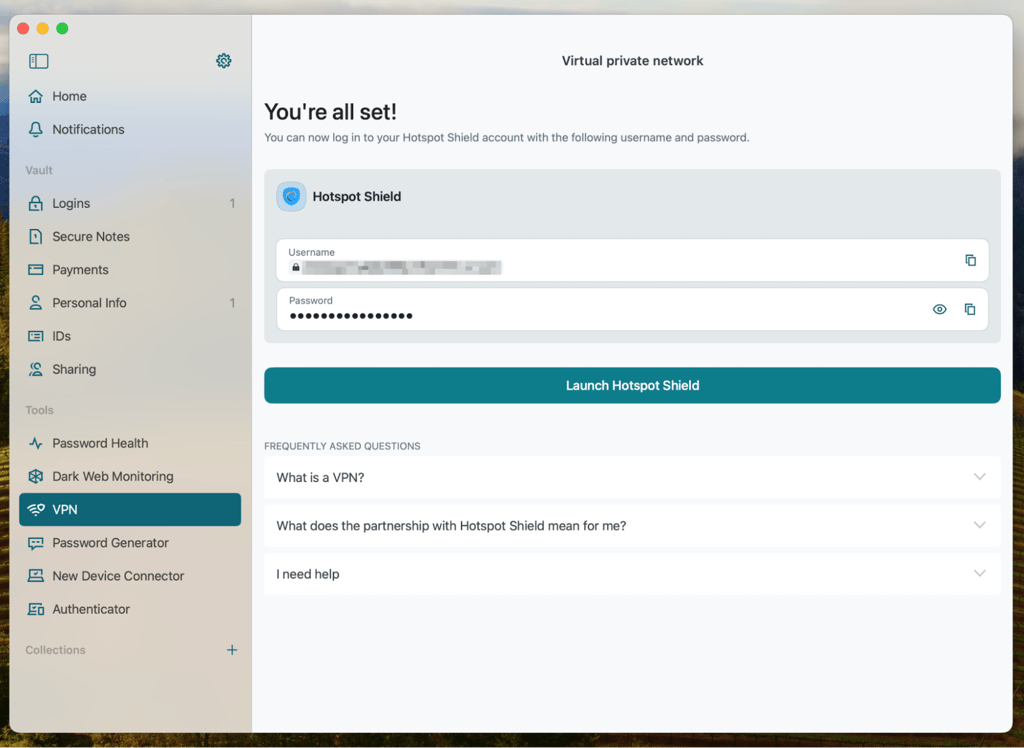
Task: Click the green maximize window button
Action: (62, 28)
